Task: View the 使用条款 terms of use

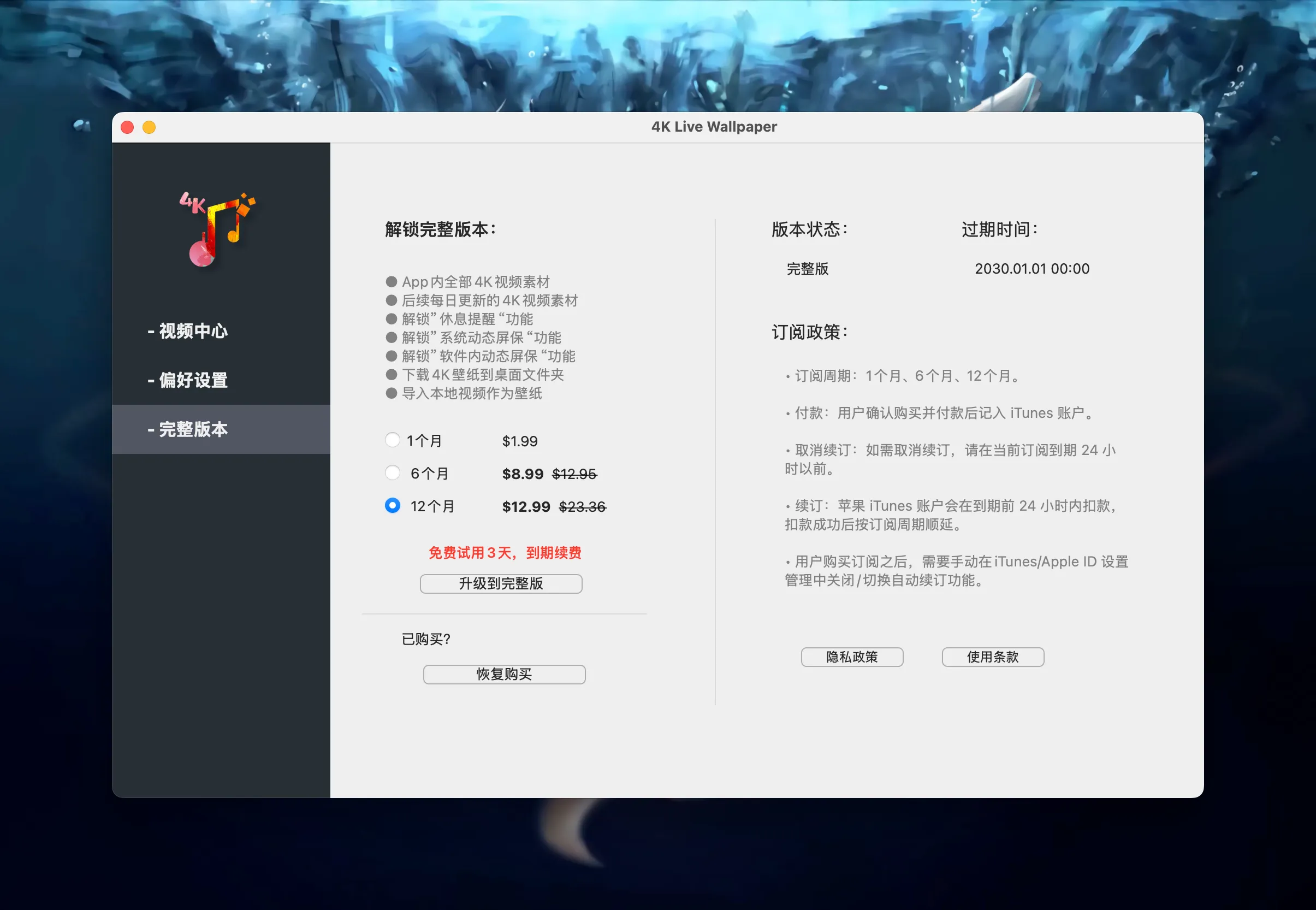Action: (x=992, y=656)
